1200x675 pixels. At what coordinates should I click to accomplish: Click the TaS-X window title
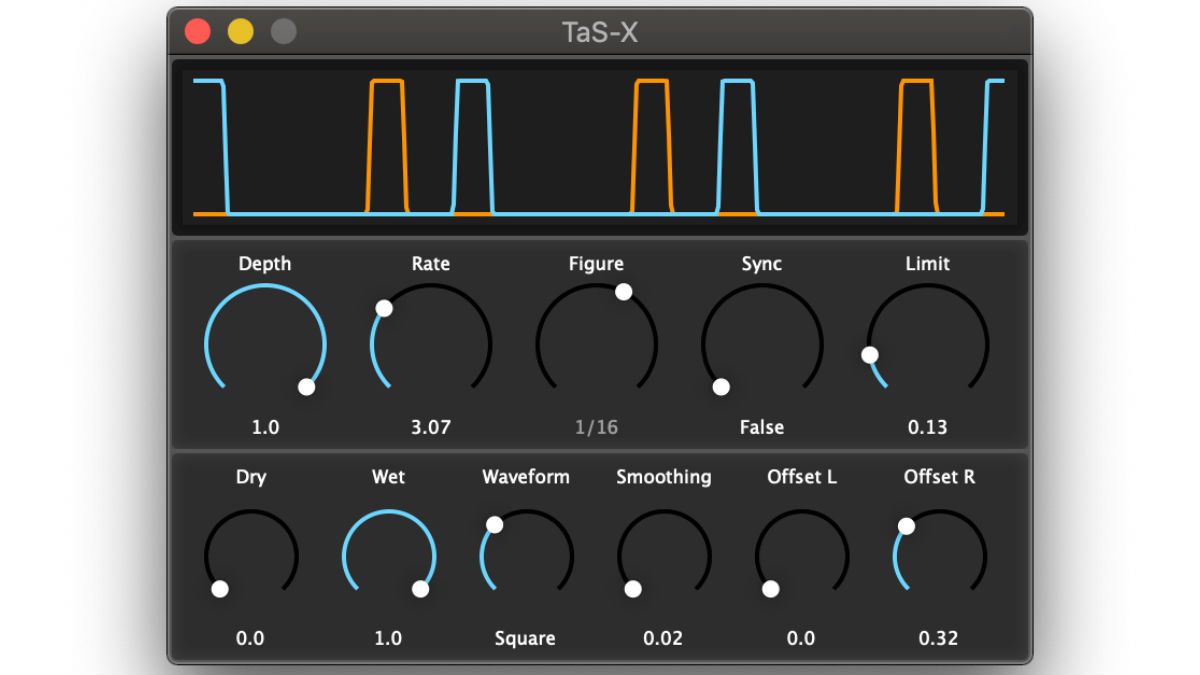(x=600, y=32)
